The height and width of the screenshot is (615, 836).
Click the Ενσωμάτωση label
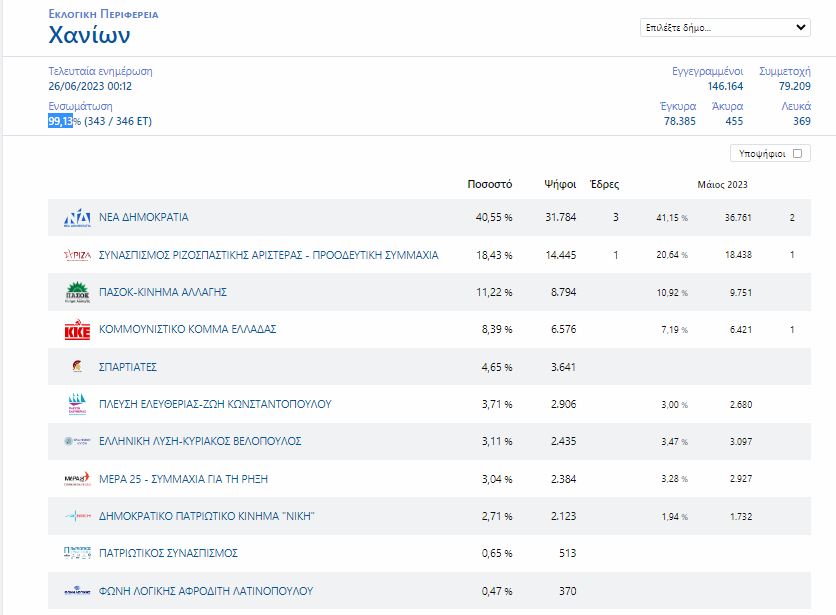coord(81,106)
